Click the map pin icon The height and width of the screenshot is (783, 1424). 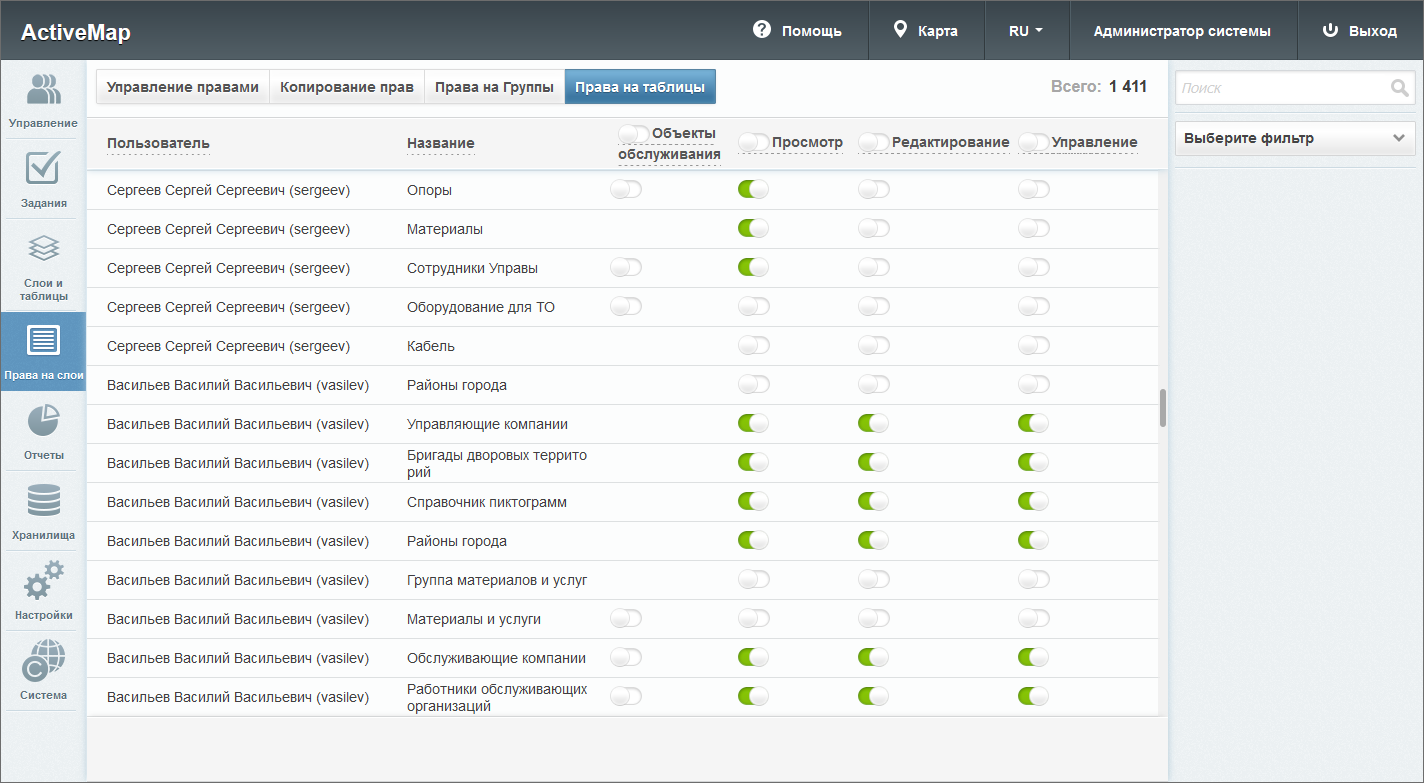[x=900, y=30]
